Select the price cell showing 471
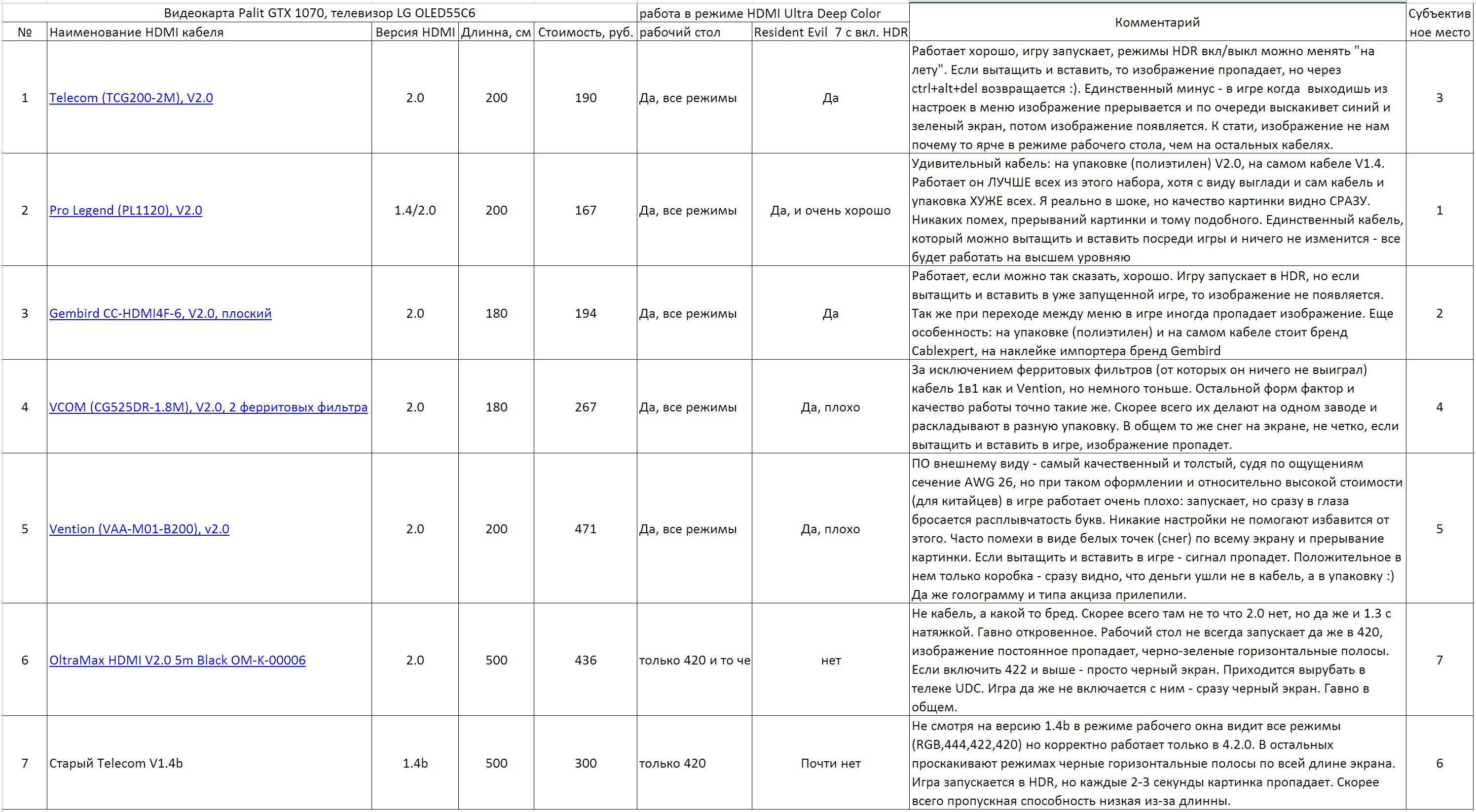The height and width of the screenshot is (812, 1476). (x=585, y=529)
